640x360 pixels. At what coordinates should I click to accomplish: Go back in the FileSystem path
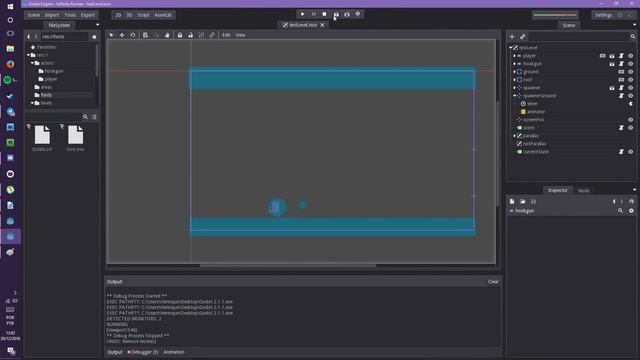29,37
